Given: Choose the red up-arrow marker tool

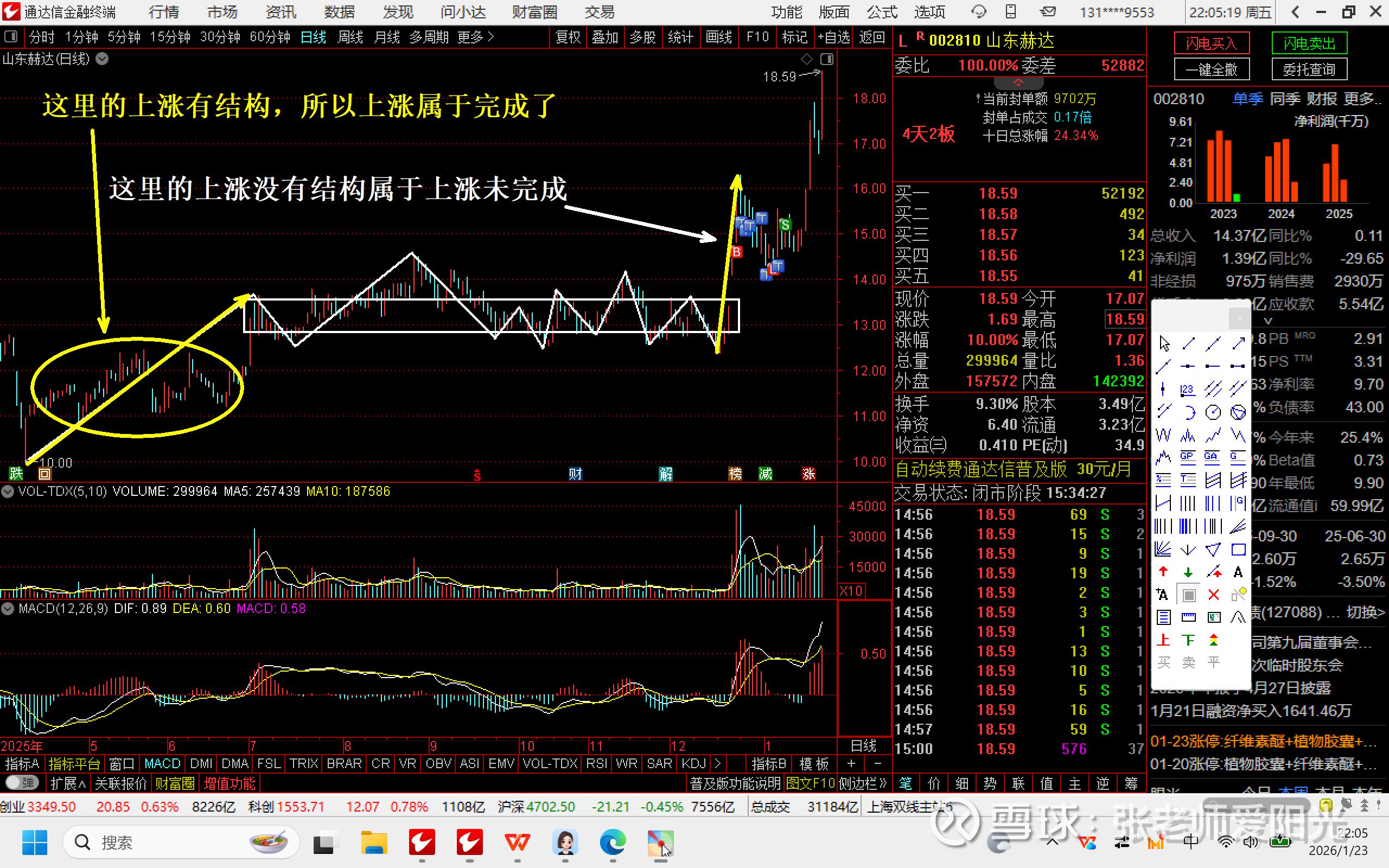Looking at the screenshot, I should (x=1163, y=572).
